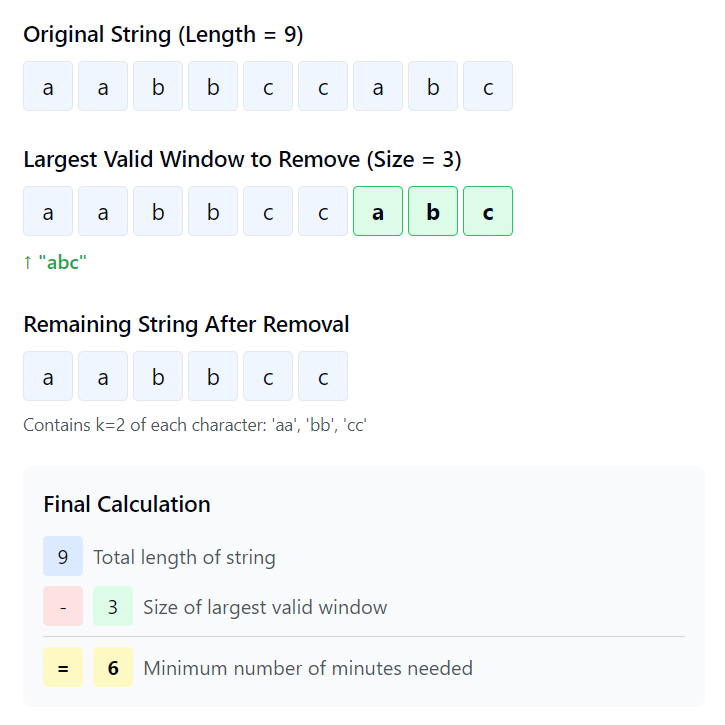Screen dimensions: 725x725
Task: Click the blue '9' total length badge
Action: pos(63,557)
